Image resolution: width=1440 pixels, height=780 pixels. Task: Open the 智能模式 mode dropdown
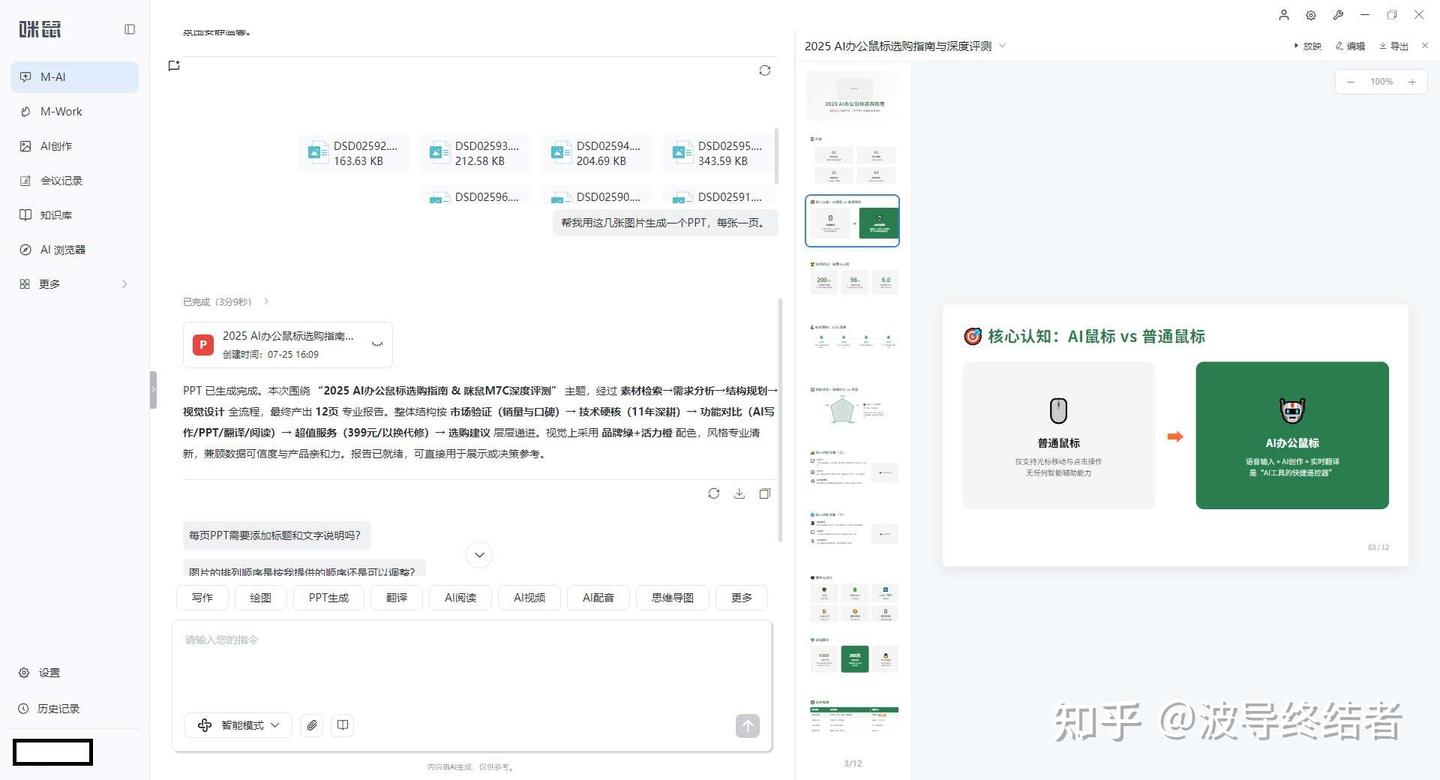pyautogui.click(x=238, y=725)
